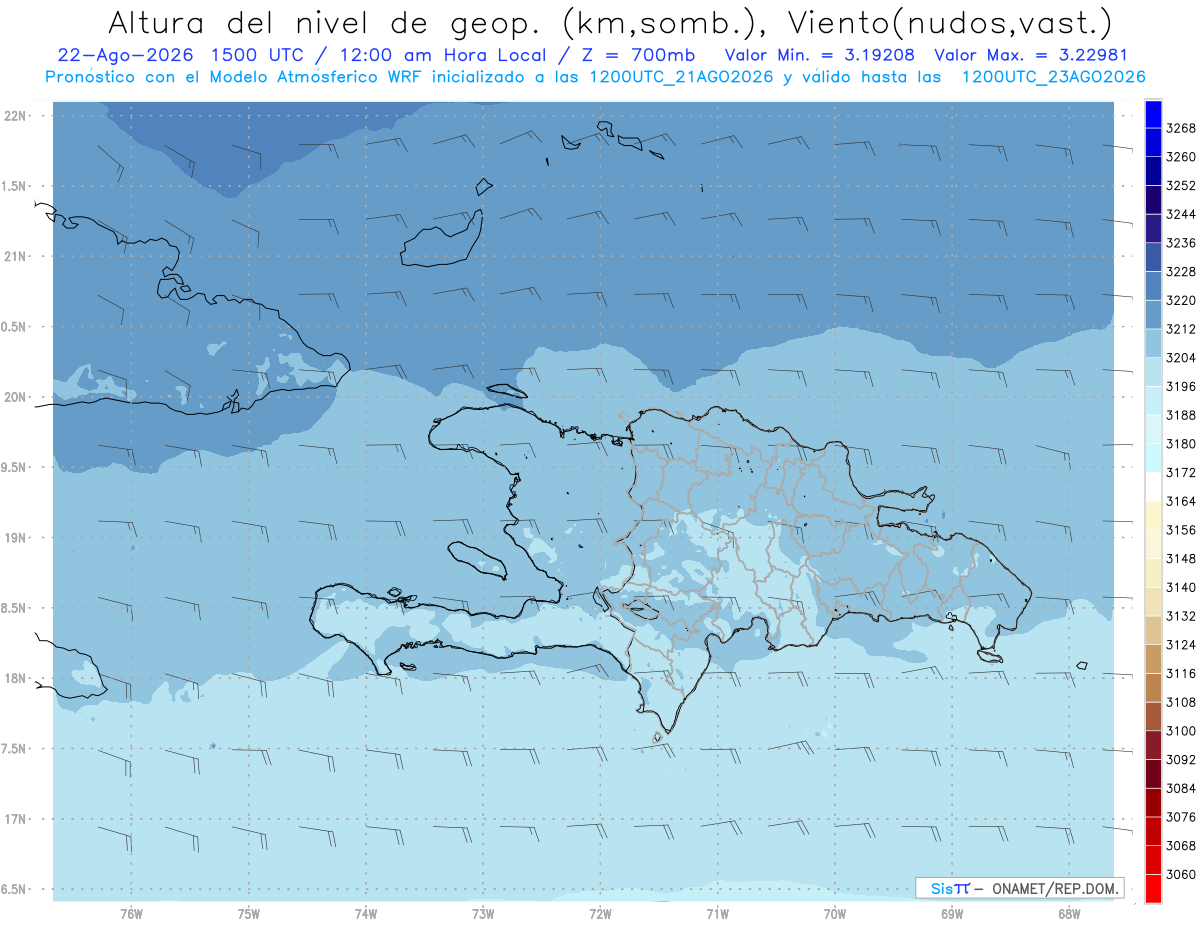Click the valid-until time '1200UTC_23AGO2026'
The width and height of the screenshot is (1200, 927).
[1053, 77]
